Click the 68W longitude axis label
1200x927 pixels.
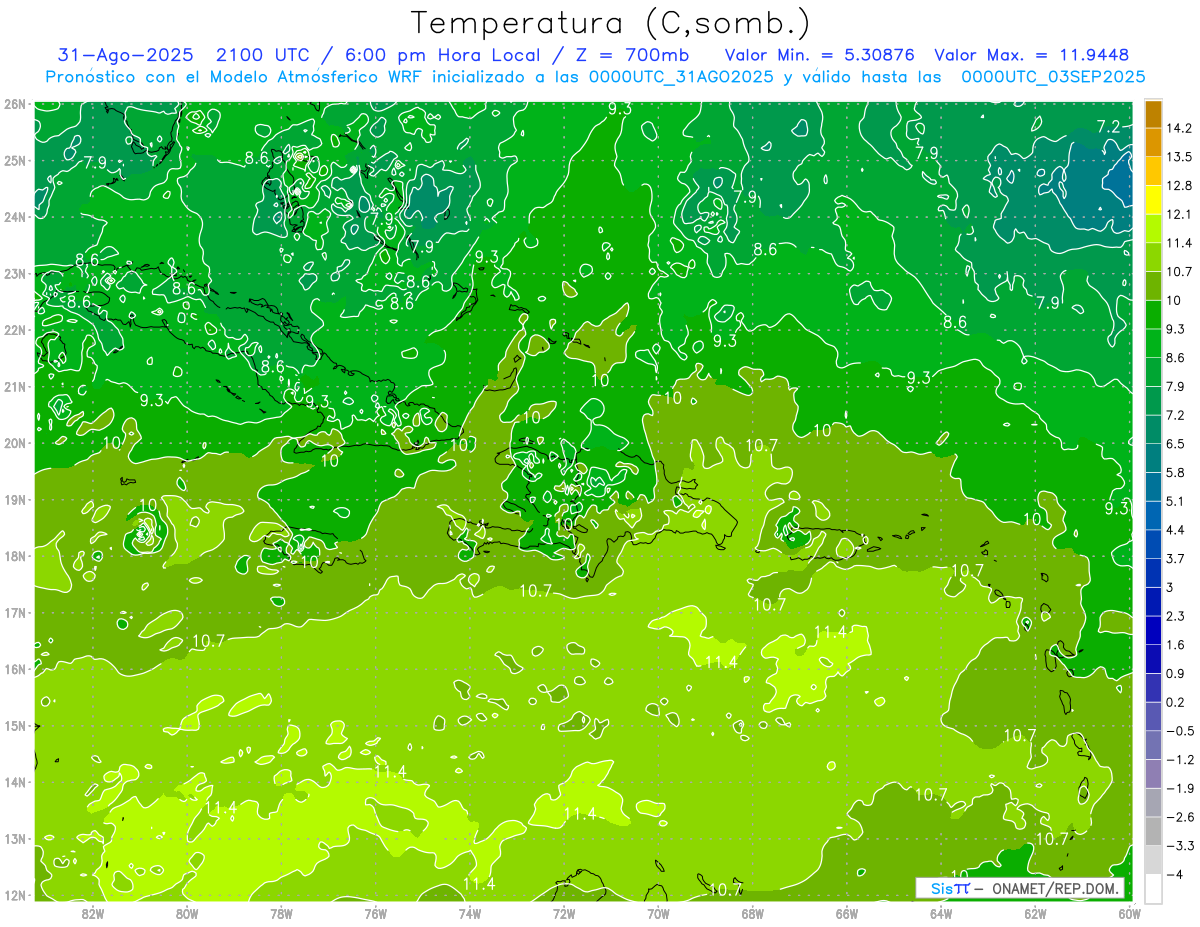click(753, 914)
